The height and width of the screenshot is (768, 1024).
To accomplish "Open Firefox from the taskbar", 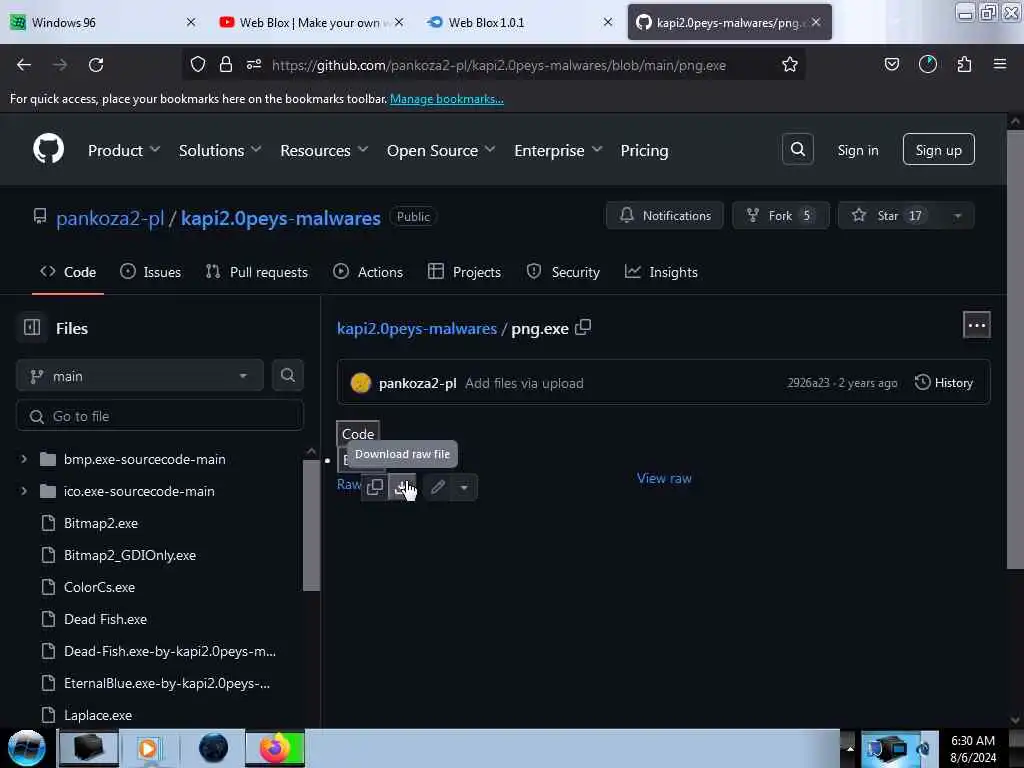I will [x=275, y=748].
